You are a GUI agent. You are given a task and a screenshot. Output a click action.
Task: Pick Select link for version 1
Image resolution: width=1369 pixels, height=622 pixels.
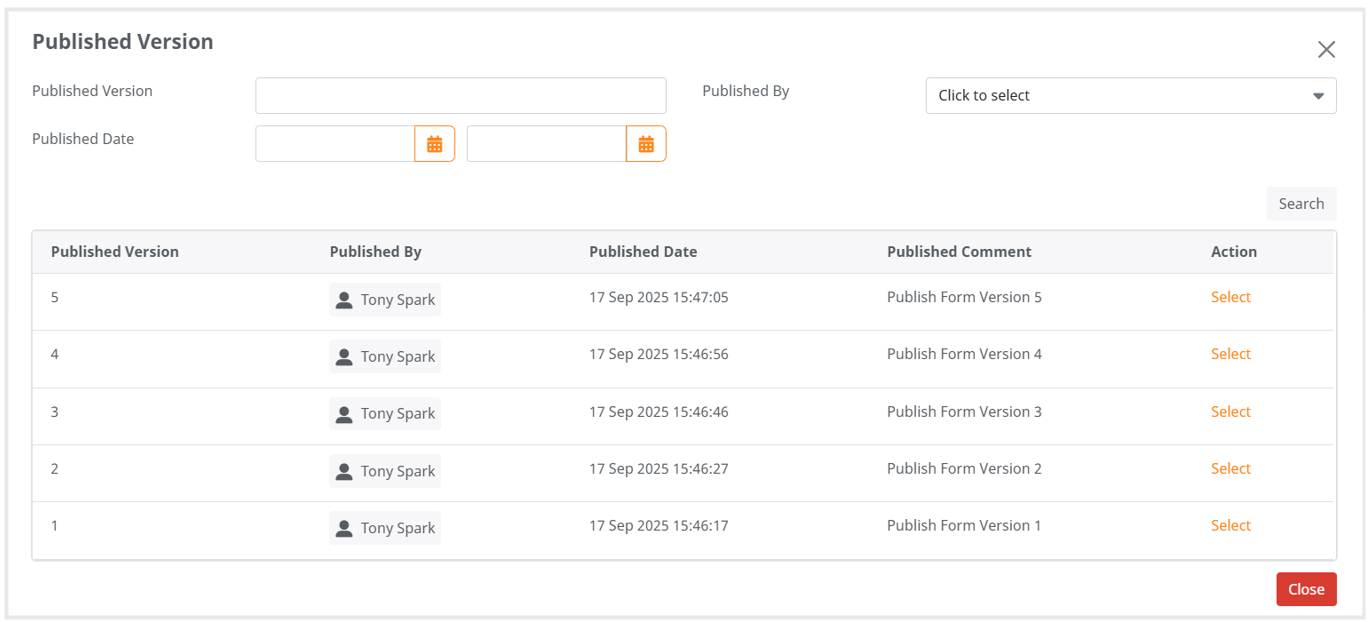[1230, 526]
